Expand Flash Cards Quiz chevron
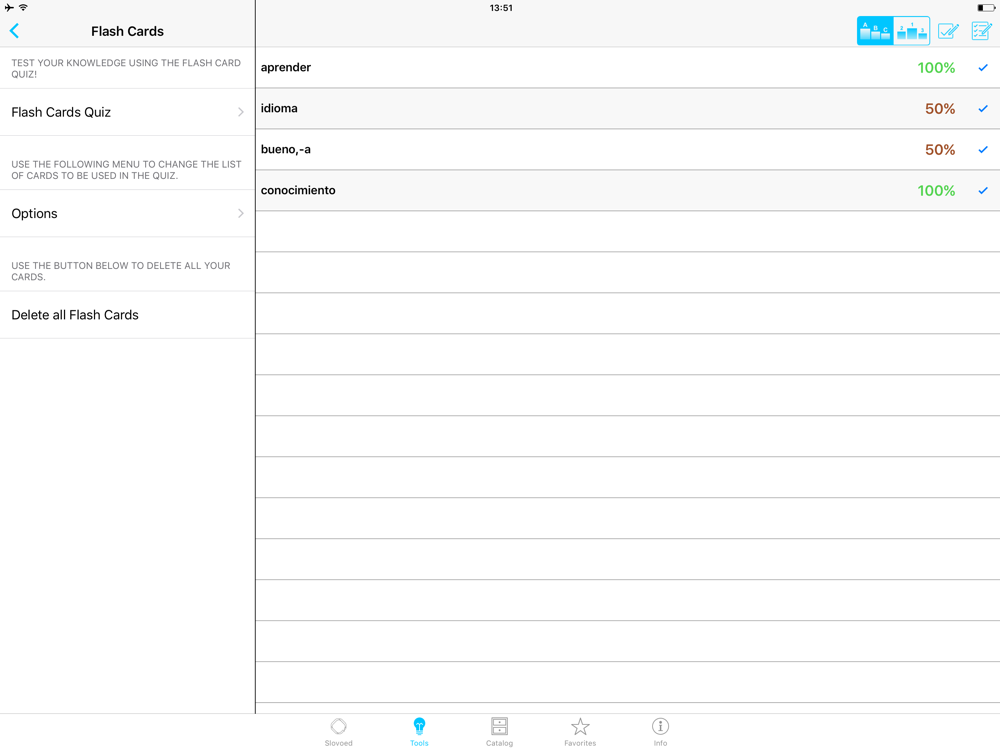 click(x=240, y=112)
